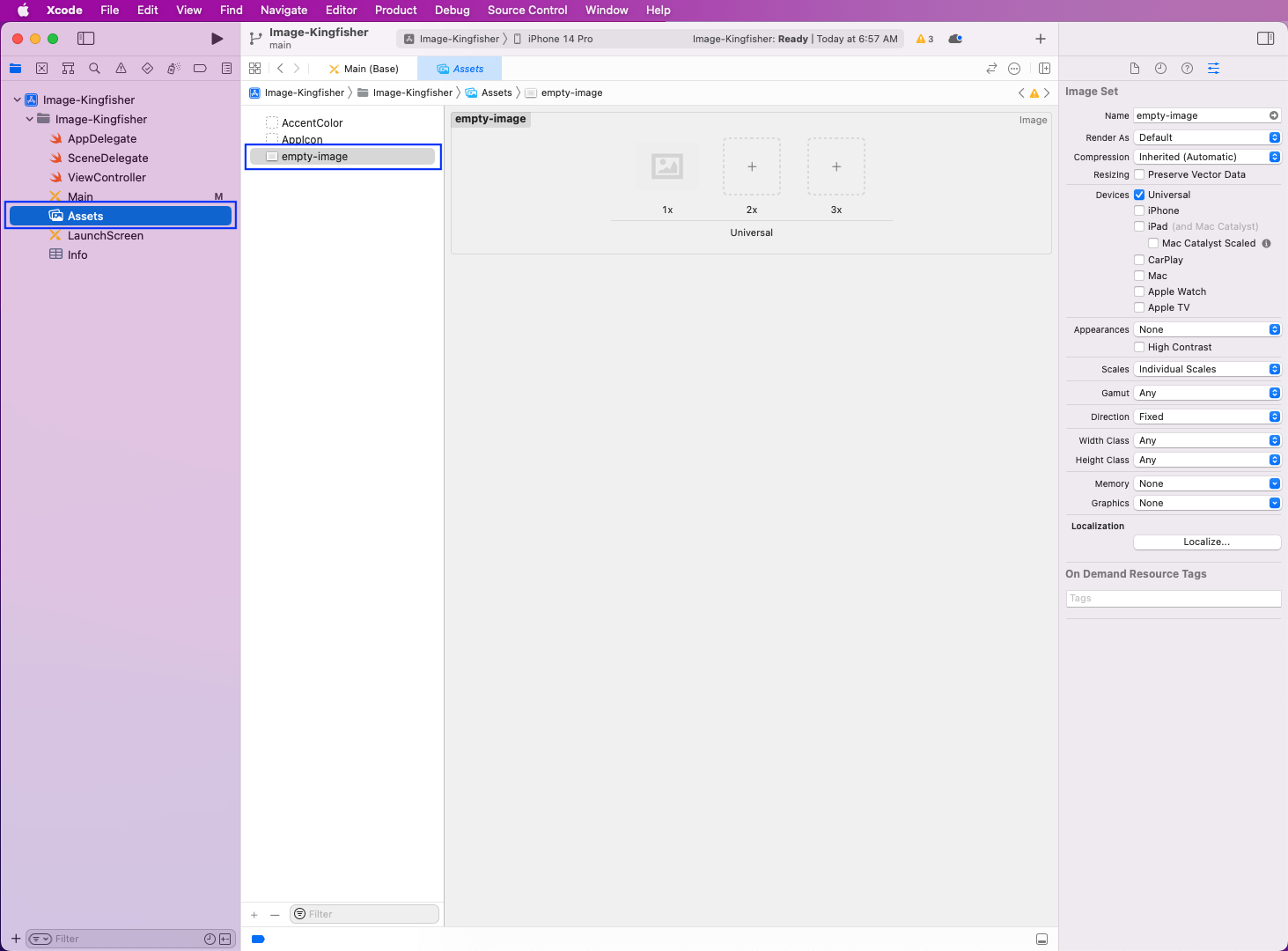Viewport: 1288px width, 951px height.
Task: Select the Assets editor tab
Action: pyautogui.click(x=460, y=69)
